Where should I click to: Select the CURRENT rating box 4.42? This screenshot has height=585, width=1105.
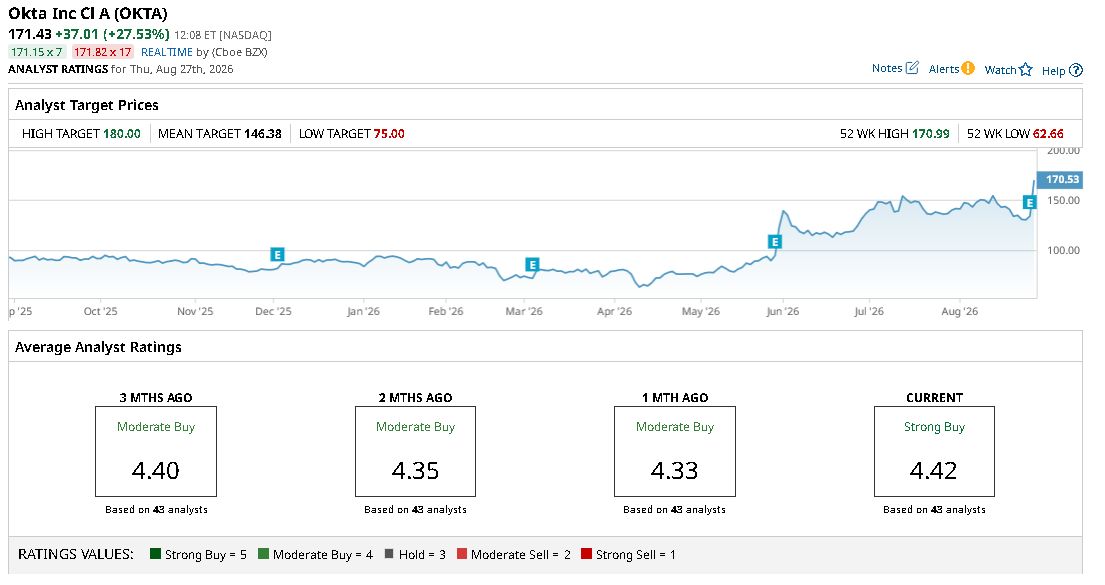[x=934, y=452]
